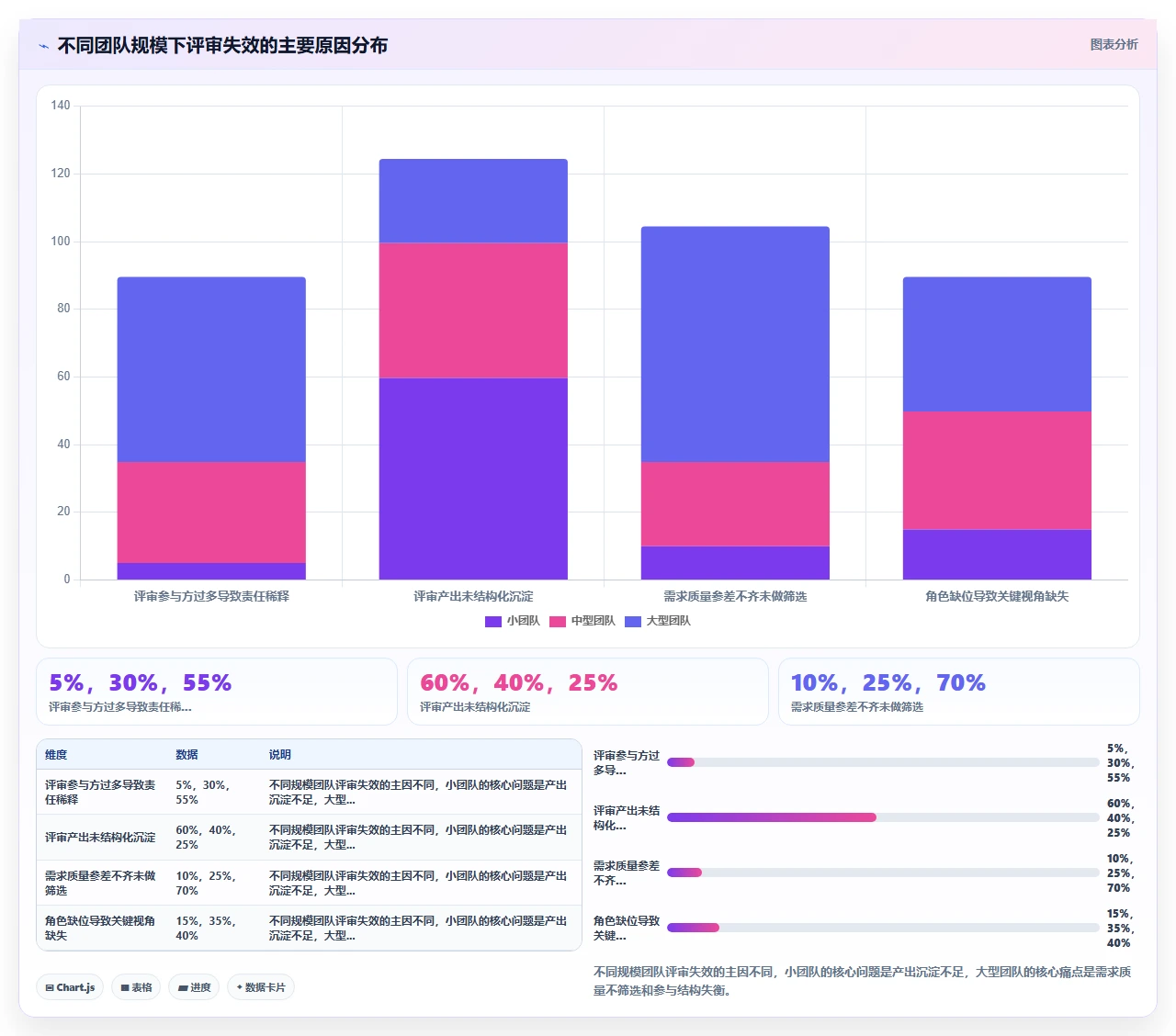Toggle the 中型团队 legend color box
Viewport: 1176px width, 1036px height.
pyautogui.click(x=558, y=622)
